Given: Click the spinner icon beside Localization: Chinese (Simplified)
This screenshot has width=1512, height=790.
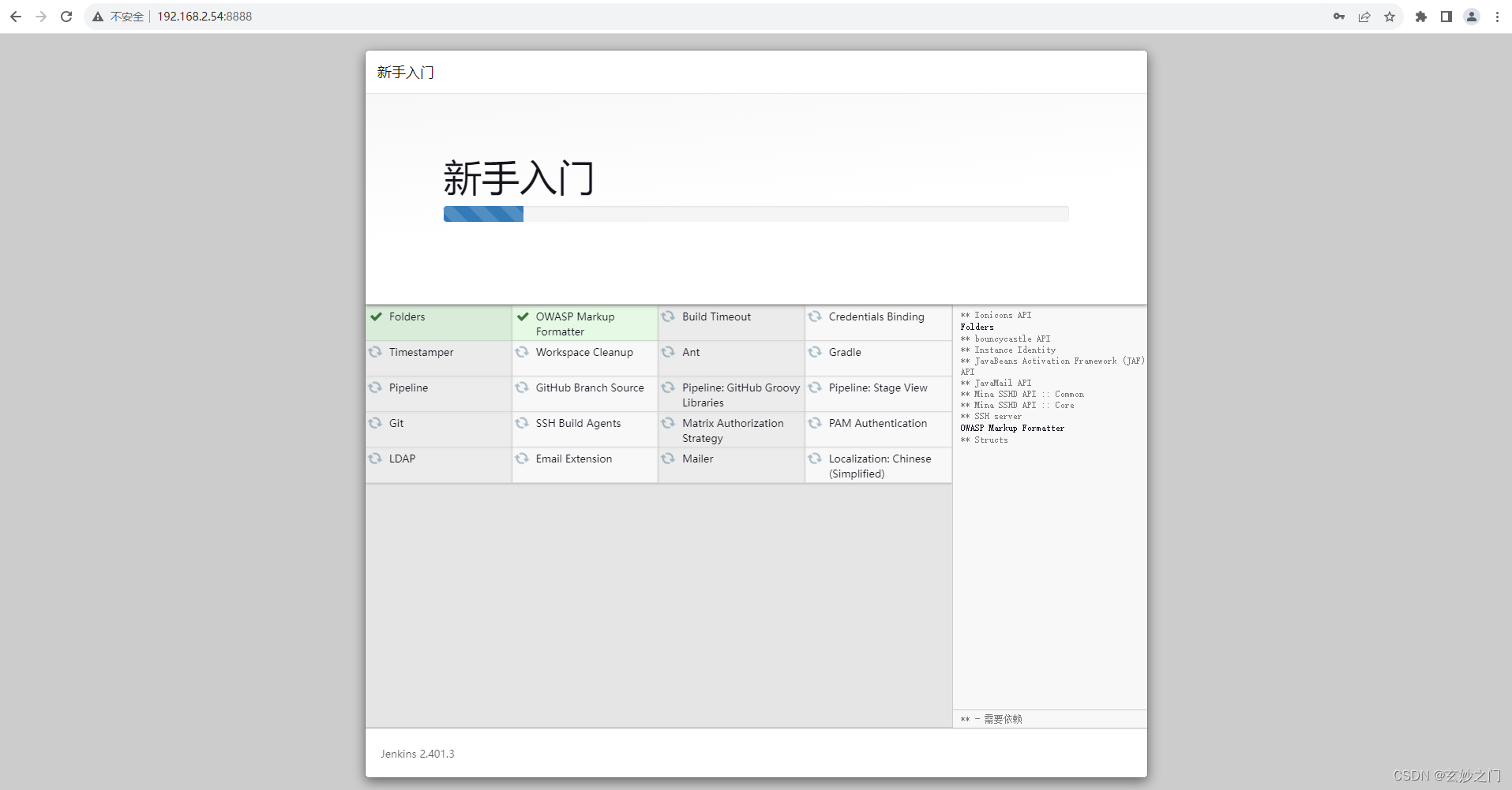Looking at the screenshot, I should pos(815,459).
